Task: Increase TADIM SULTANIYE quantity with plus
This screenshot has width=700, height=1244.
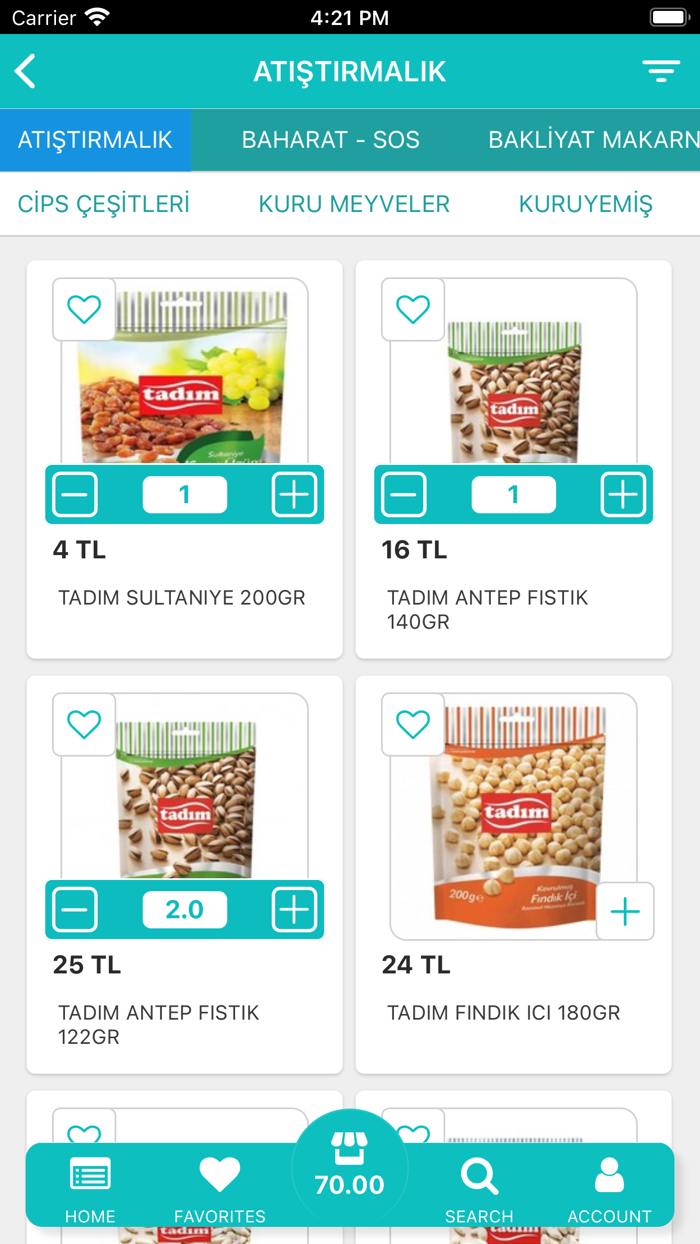Action: pyautogui.click(x=294, y=494)
